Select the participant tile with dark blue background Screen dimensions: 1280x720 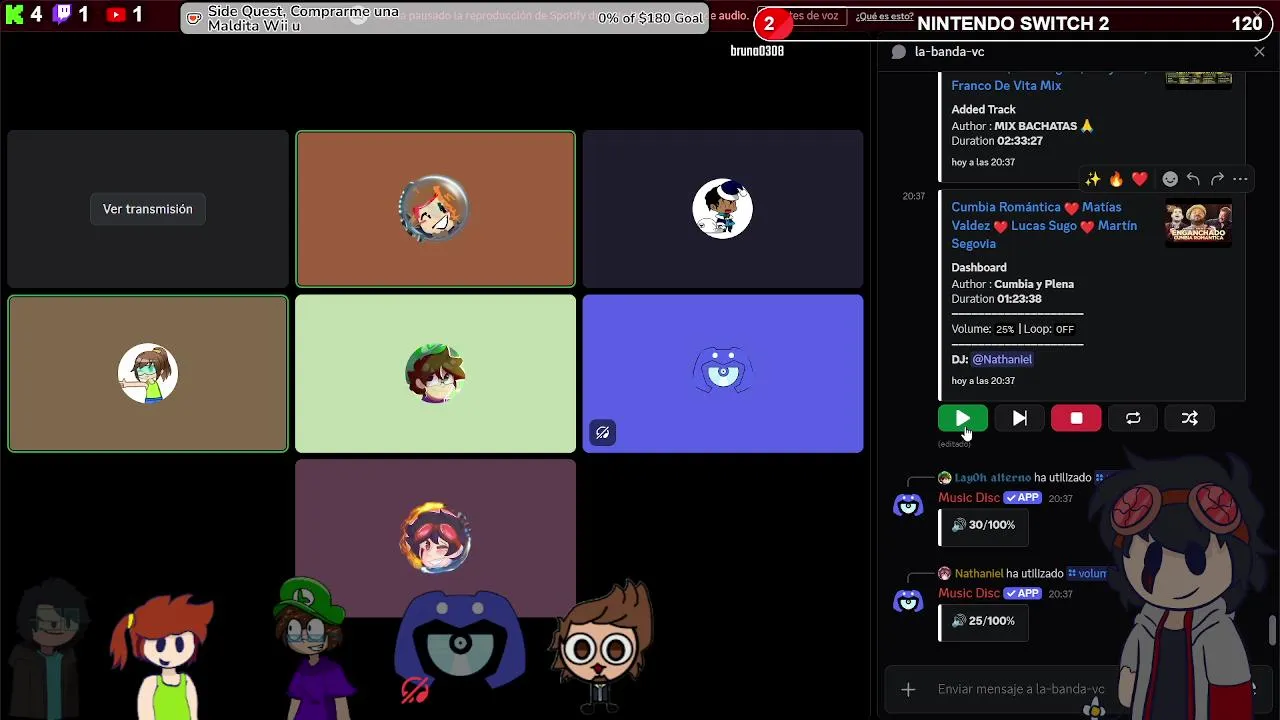click(723, 209)
